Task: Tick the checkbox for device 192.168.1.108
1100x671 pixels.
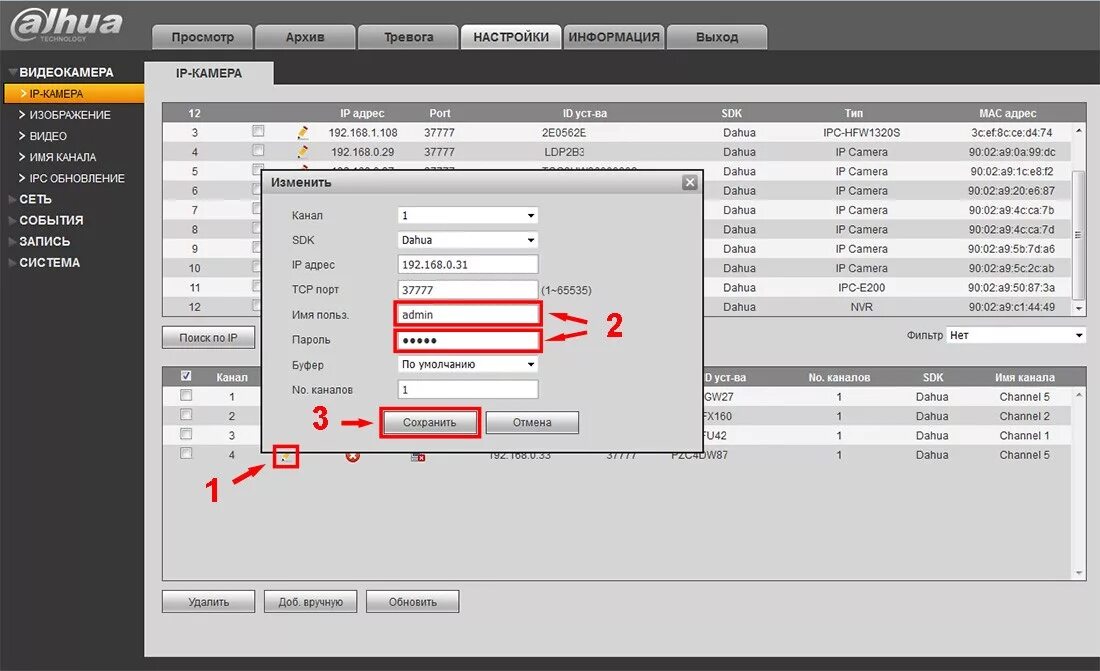Action: tap(258, 131)
